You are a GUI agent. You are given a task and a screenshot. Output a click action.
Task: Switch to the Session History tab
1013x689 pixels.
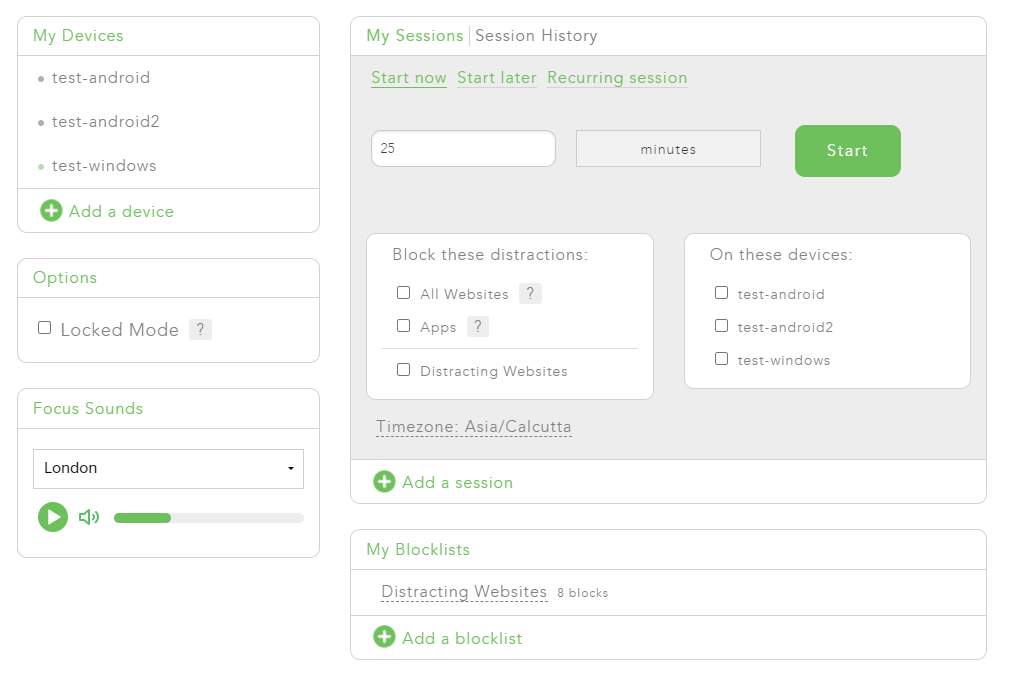[536, 36]
